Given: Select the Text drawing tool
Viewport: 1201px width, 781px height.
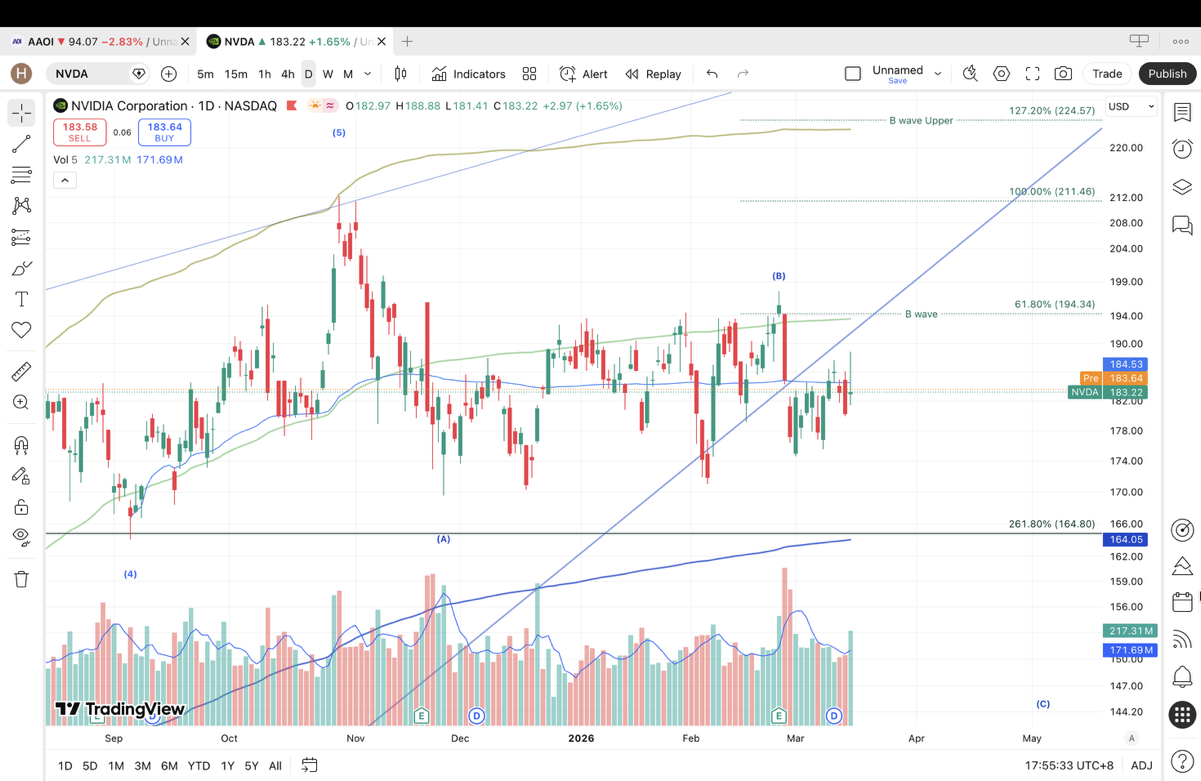Looking at the screenshot, I should pyautogui.click(x=21, y=299).
